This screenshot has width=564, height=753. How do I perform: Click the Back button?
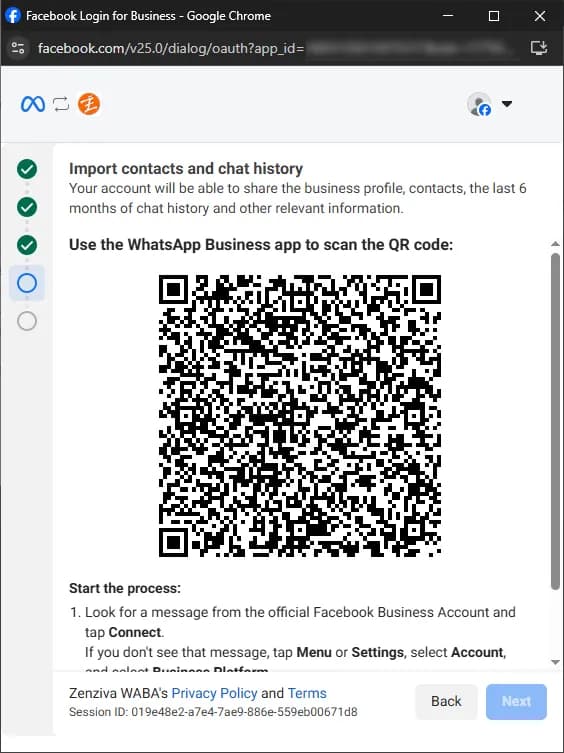coord(446,702)
